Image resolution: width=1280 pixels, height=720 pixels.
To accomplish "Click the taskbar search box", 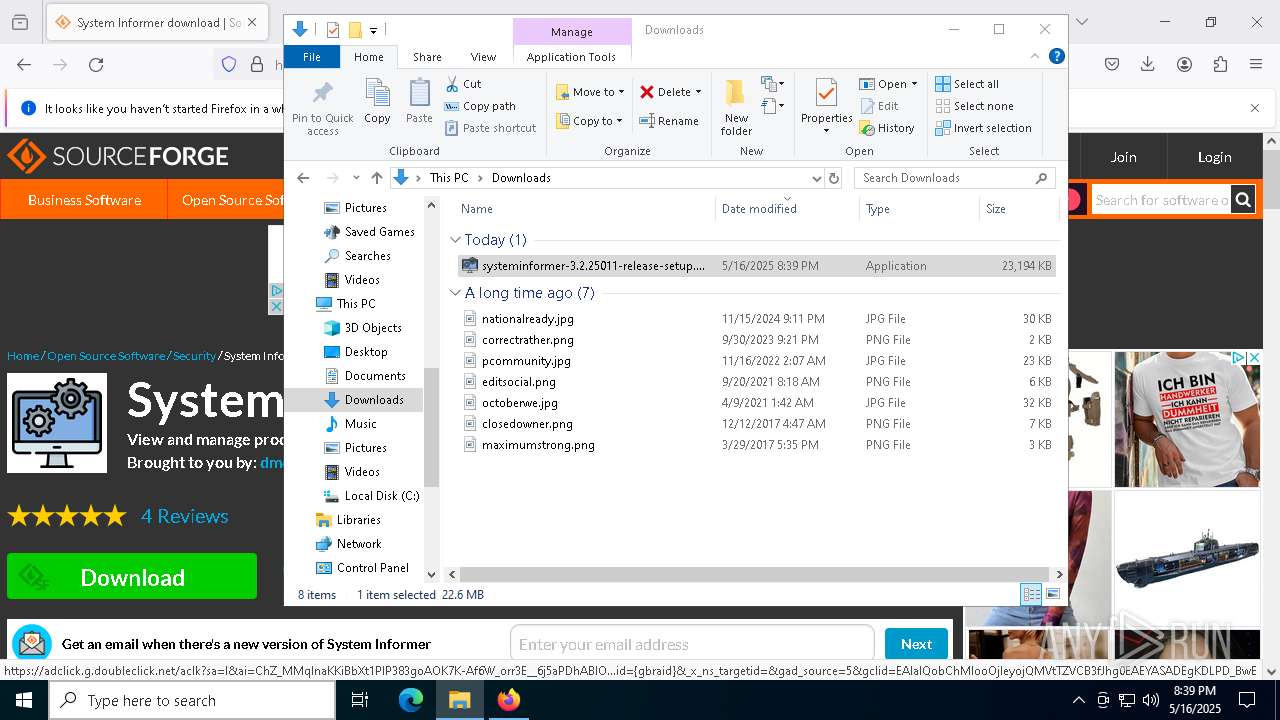I will pos(192,700).
